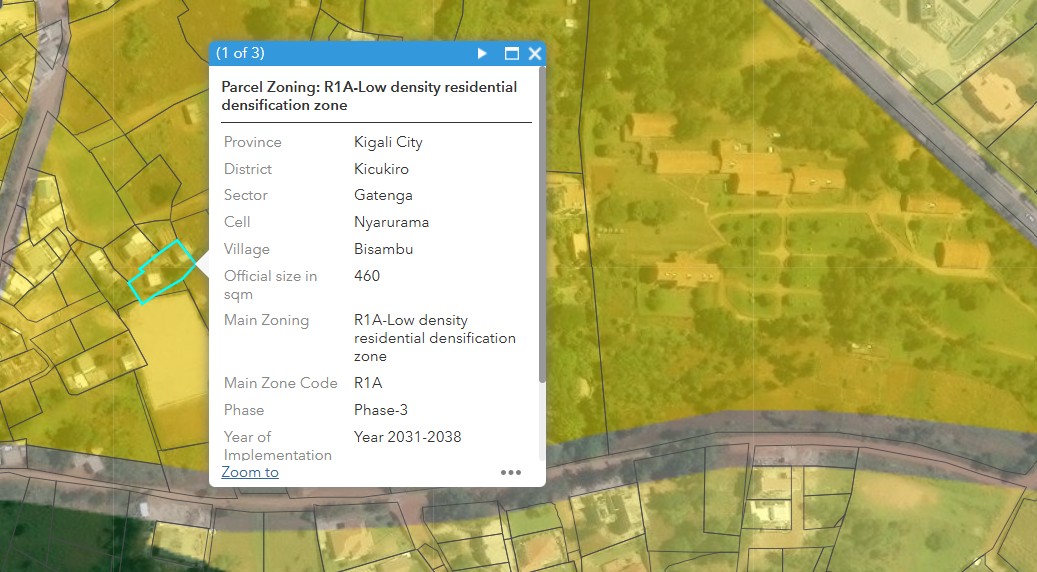The width and height of the screenshot is (1037, 572).
Task: Select the Kigali City province value
Action: tap(388, 142)
